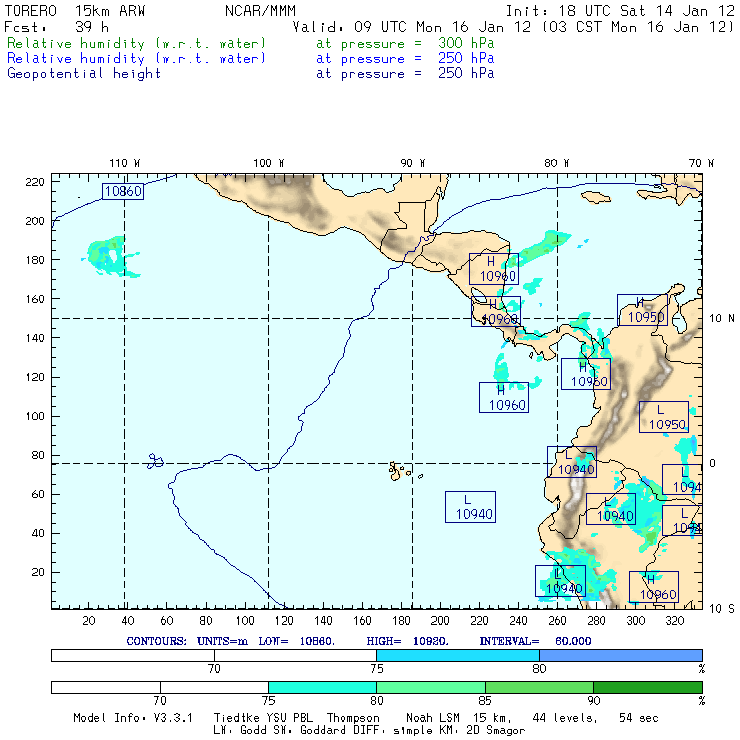Click the 'H 10950' high marker box
740x740 pixels.
click(x=642, y=310)
